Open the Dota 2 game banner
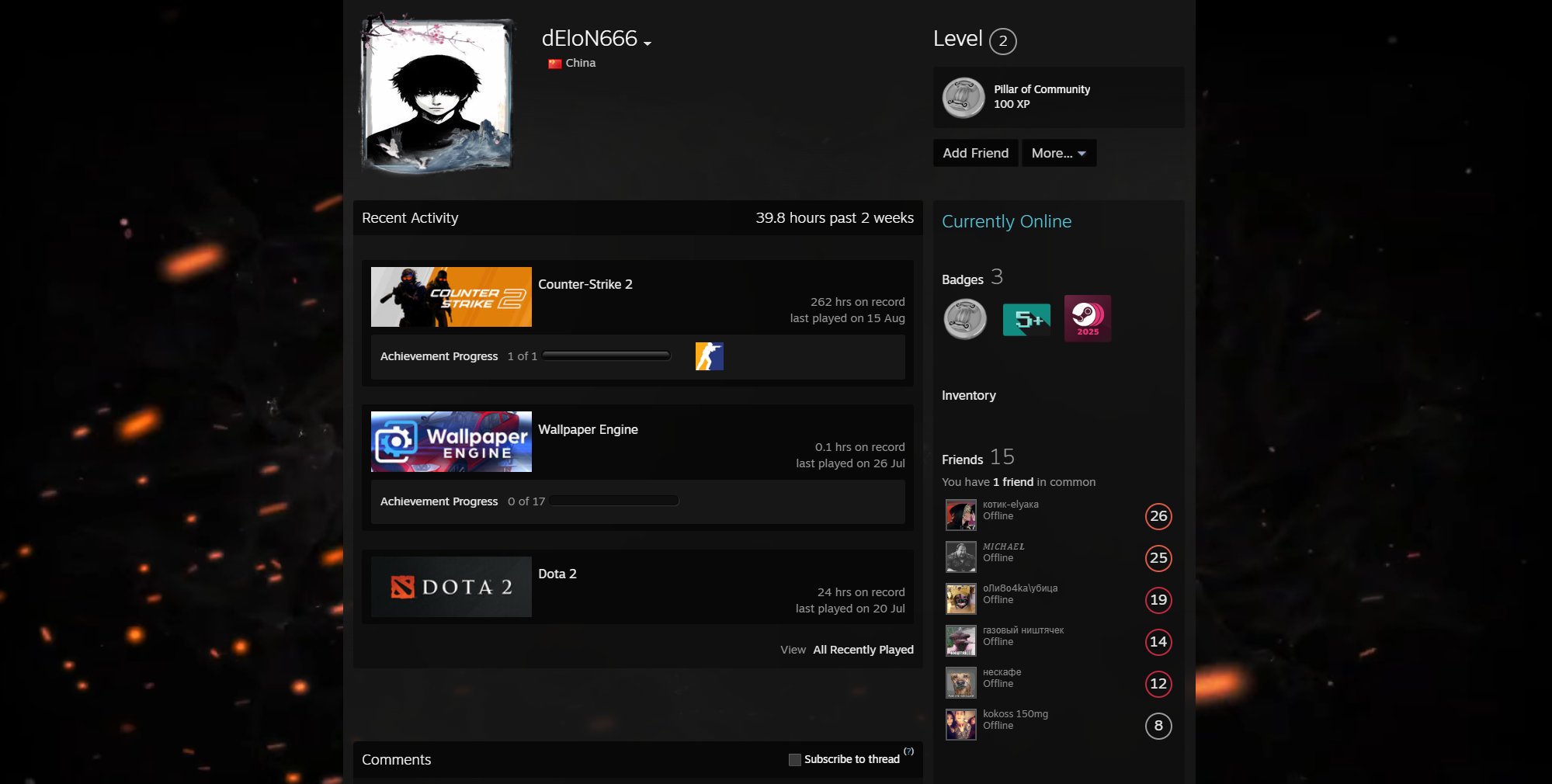This screenshot has height=784, width=1552. click(451, 587)
